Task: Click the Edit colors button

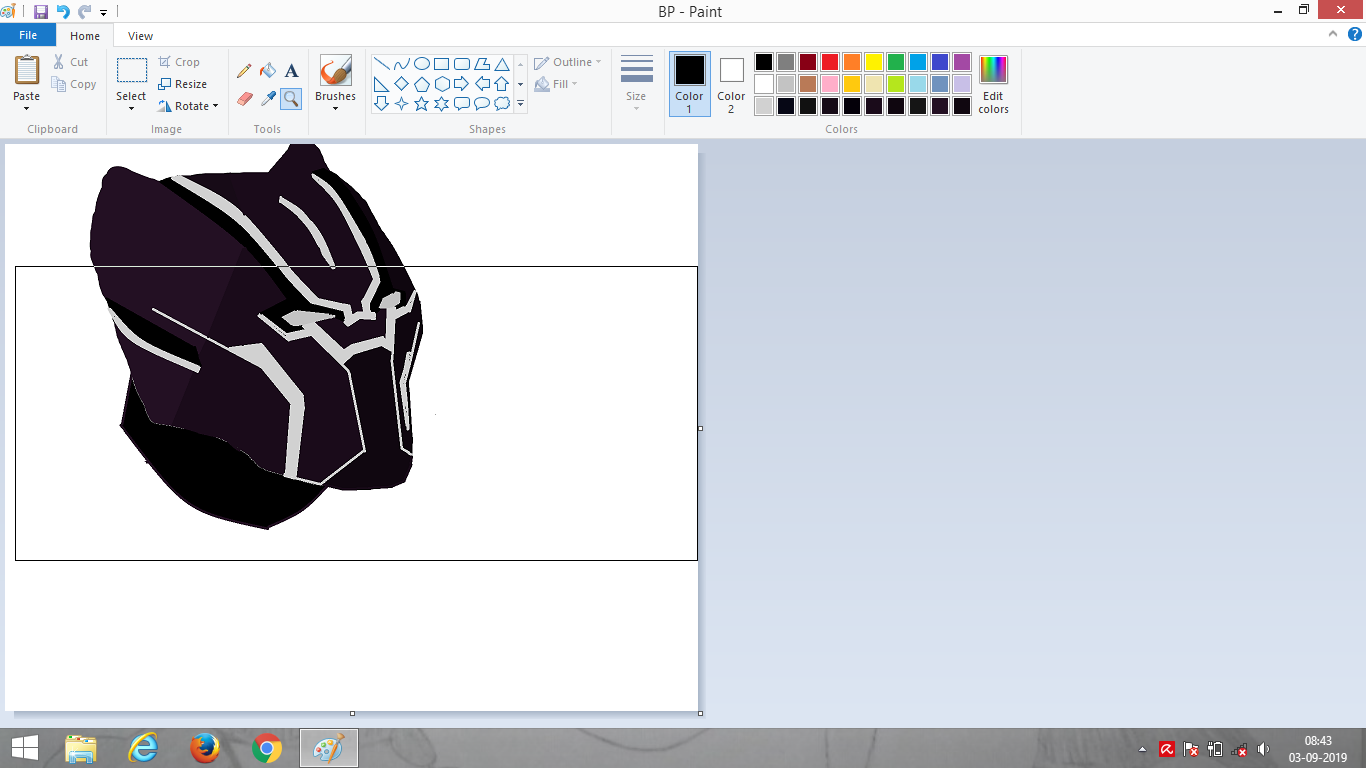Action: [x=993, y=85]
